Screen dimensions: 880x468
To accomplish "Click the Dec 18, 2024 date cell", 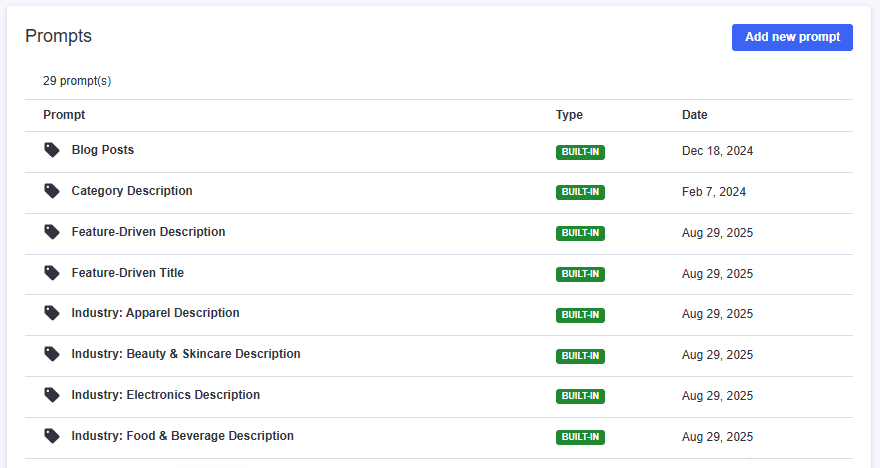I will click(717, 151).
